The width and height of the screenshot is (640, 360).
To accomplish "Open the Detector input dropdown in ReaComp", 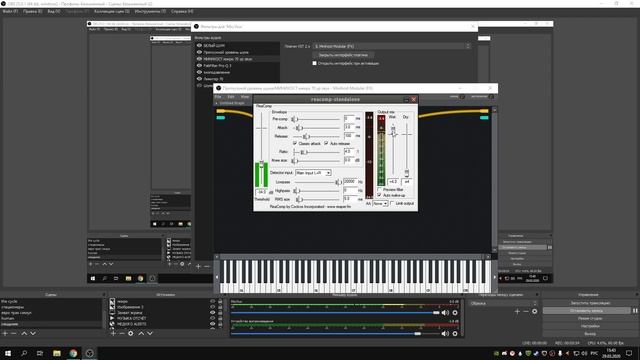I will (313, 173).
